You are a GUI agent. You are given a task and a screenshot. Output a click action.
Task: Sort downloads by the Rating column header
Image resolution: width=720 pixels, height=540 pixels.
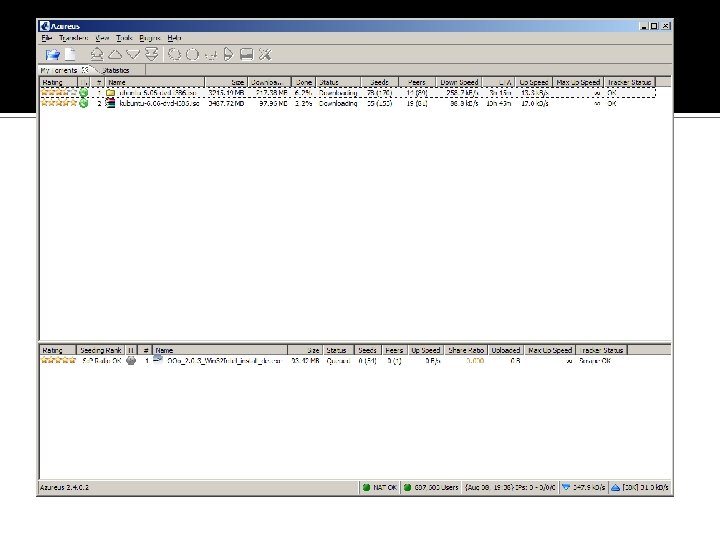click(x=58, y=82)
